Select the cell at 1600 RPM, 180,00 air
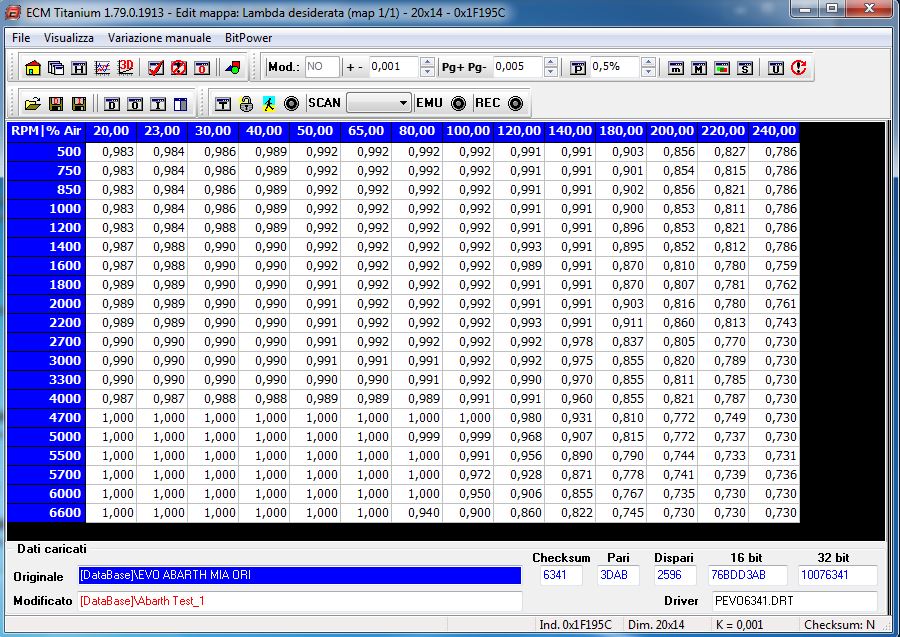The width and height of the screenshot is (900, 637). pos(621,266)
